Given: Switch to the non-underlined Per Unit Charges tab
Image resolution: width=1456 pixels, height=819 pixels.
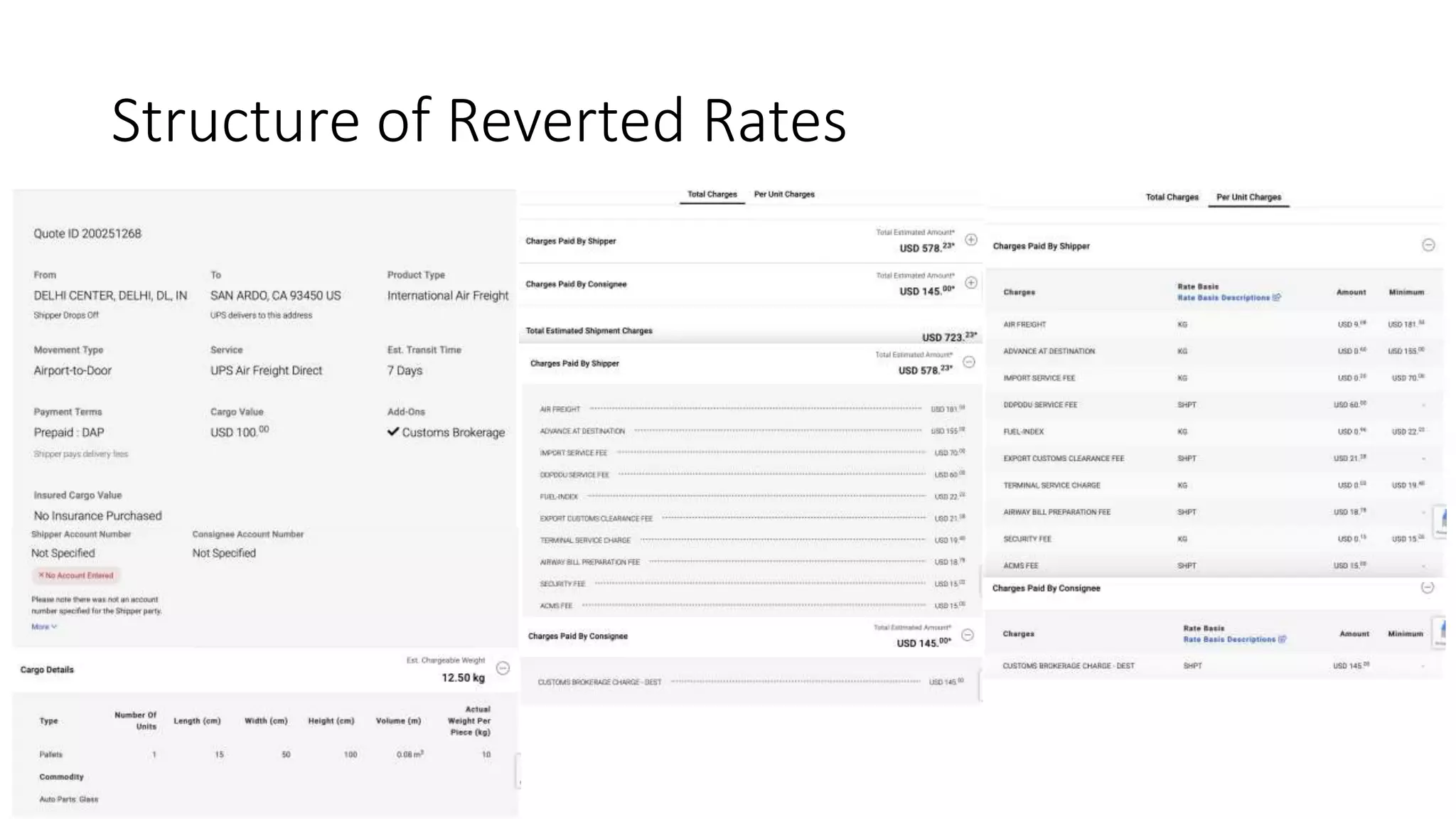Looking at the screenshot, I should pyautogui.click(x=784, y=194).
